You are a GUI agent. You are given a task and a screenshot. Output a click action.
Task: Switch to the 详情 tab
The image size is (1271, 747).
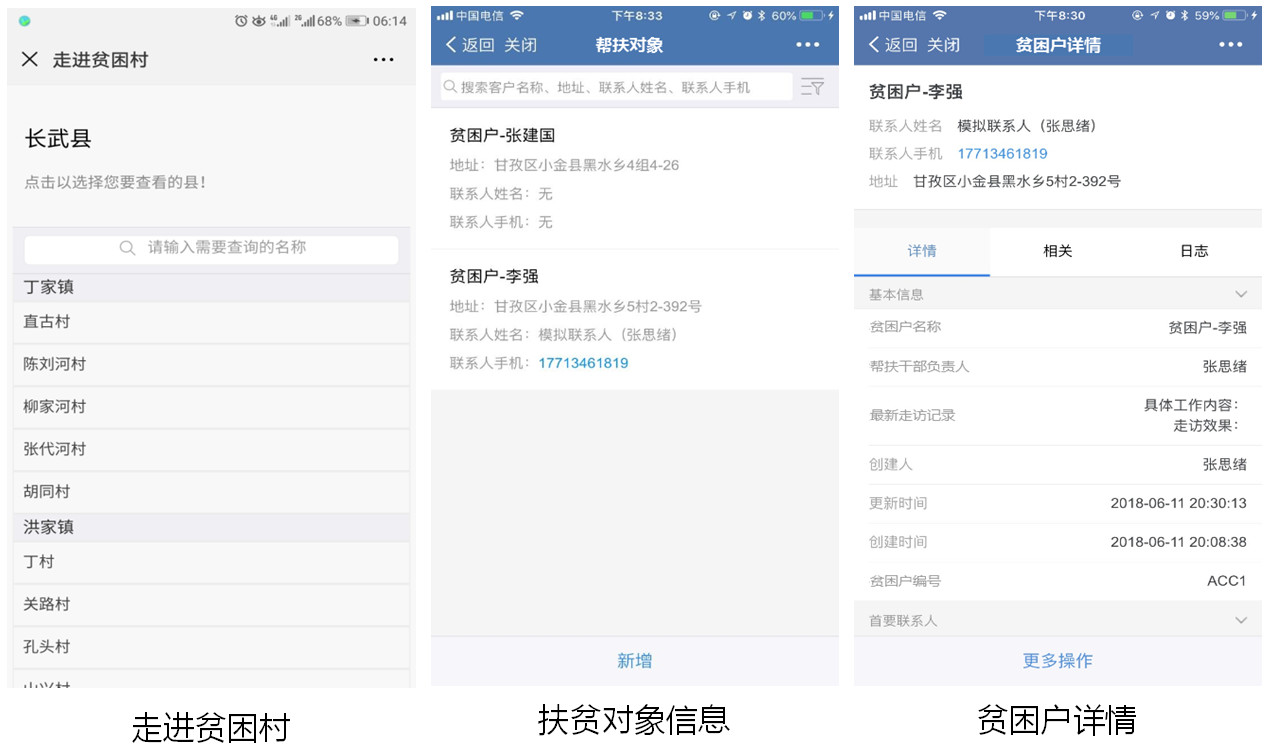[922, 251]
